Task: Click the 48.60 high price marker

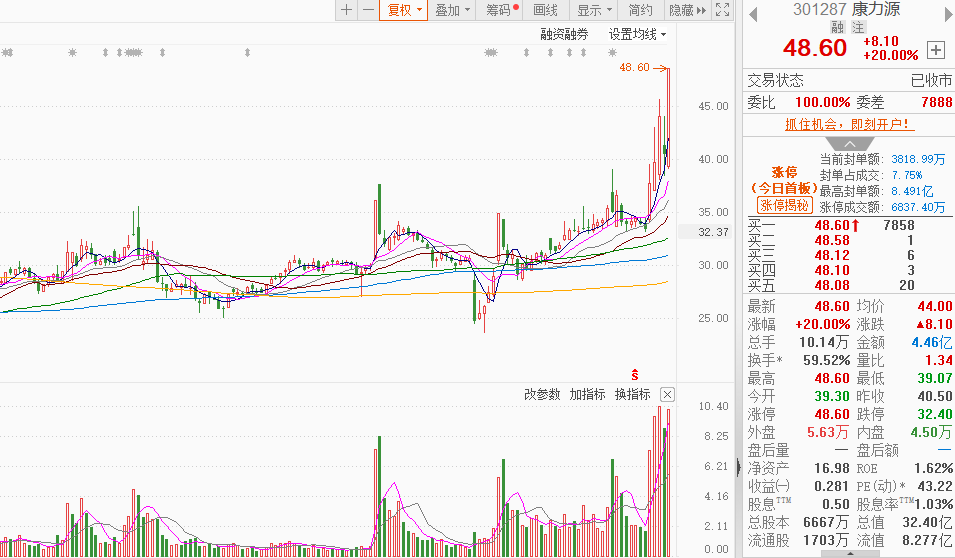Action: [635, 68]
